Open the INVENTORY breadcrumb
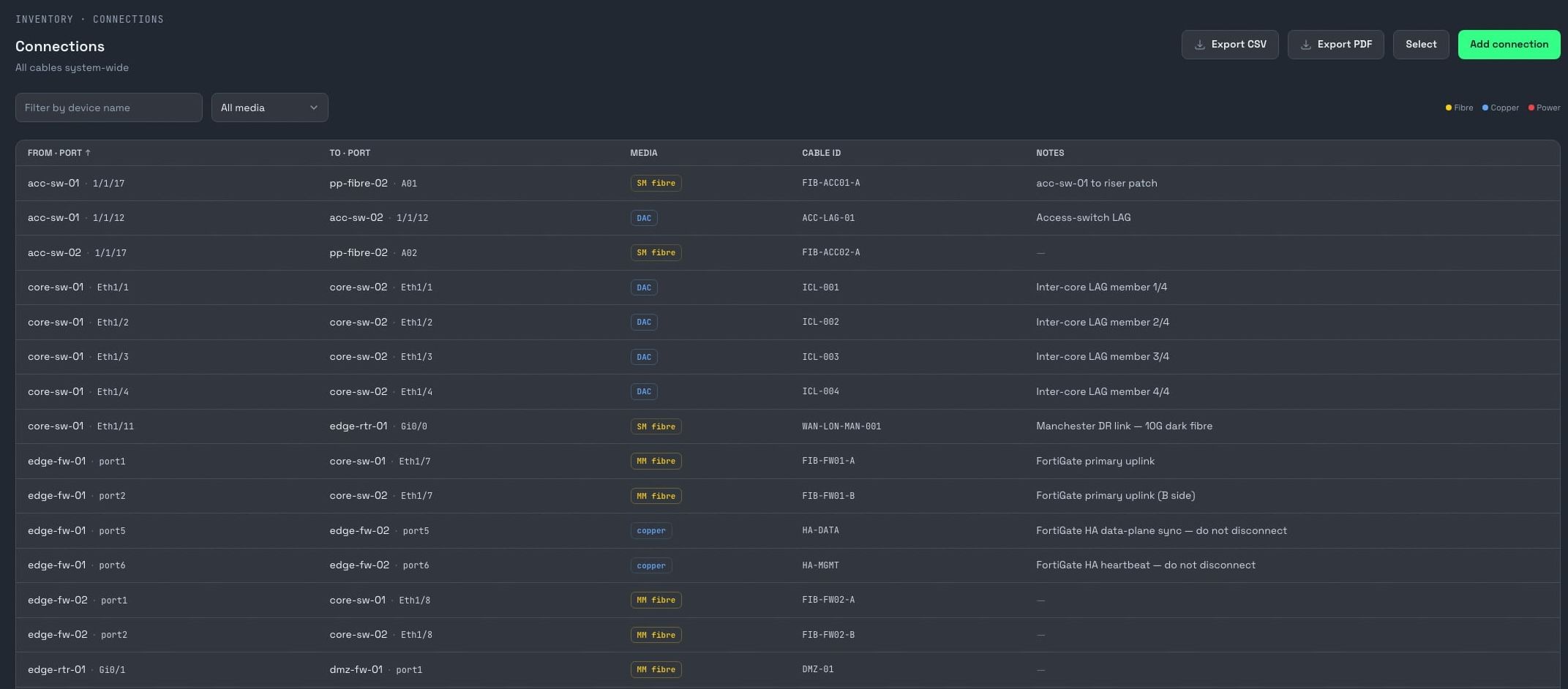 click(x=45, y=19)
